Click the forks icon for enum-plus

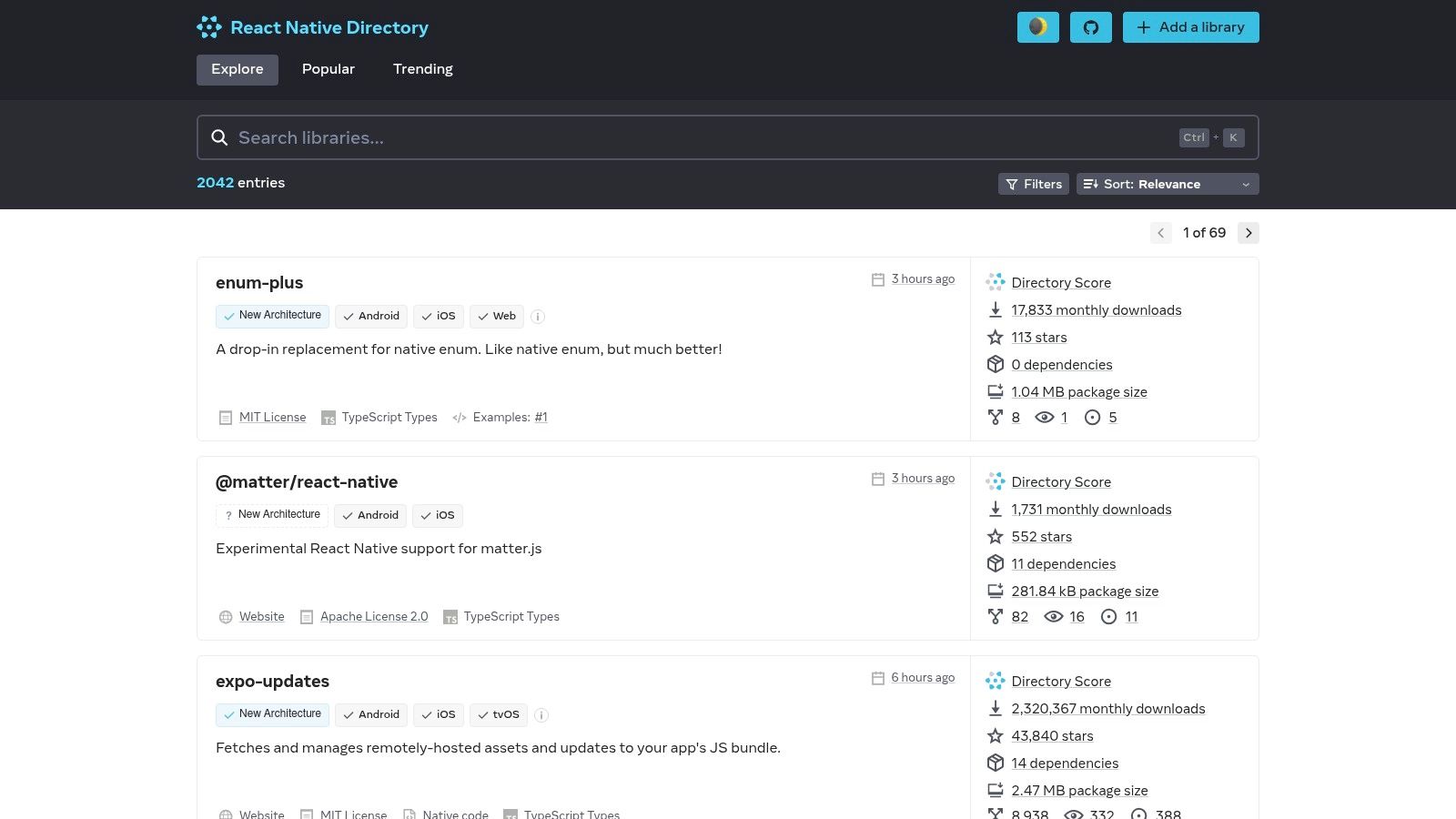coord(996,418)
